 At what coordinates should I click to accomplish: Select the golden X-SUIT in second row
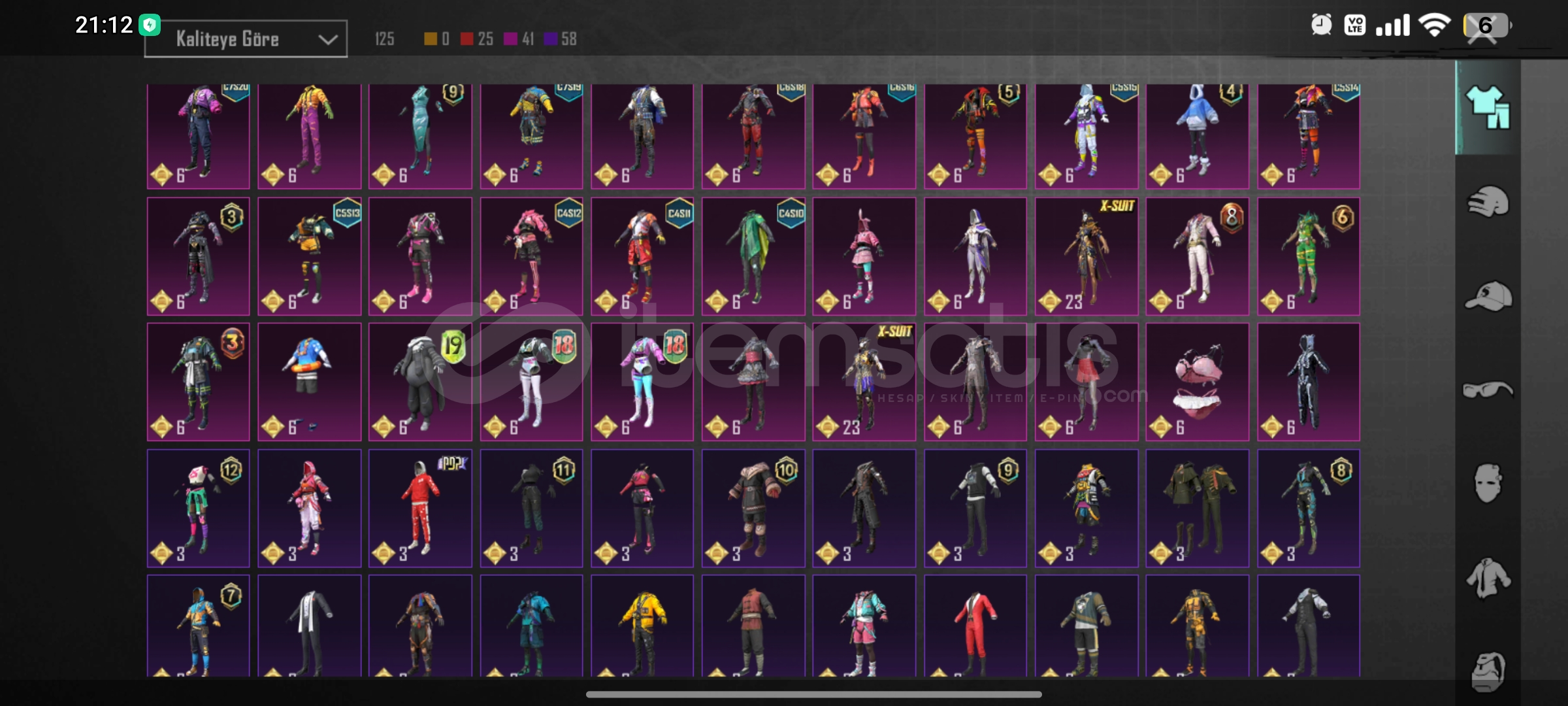pos(1086,256)
